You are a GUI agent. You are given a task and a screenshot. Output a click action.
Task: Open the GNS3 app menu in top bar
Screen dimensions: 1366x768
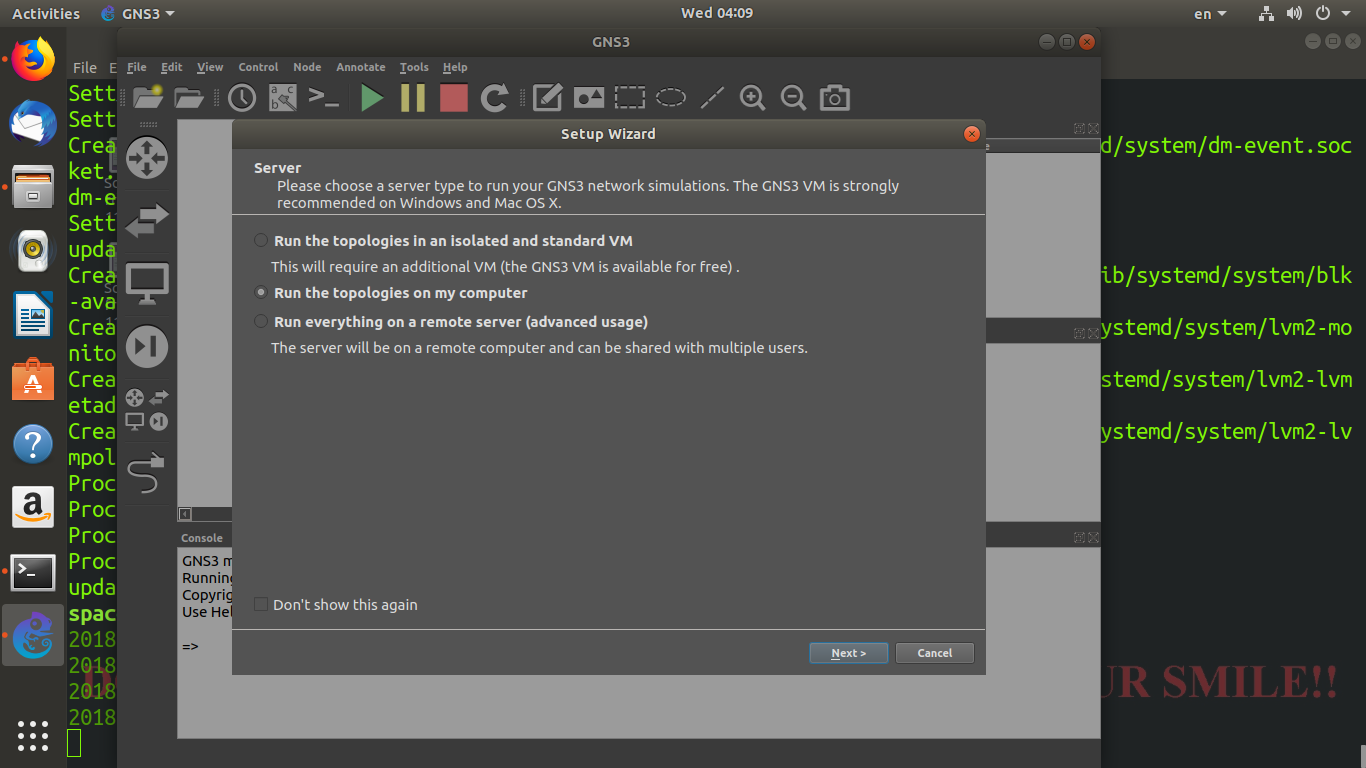tap(138, 13)
